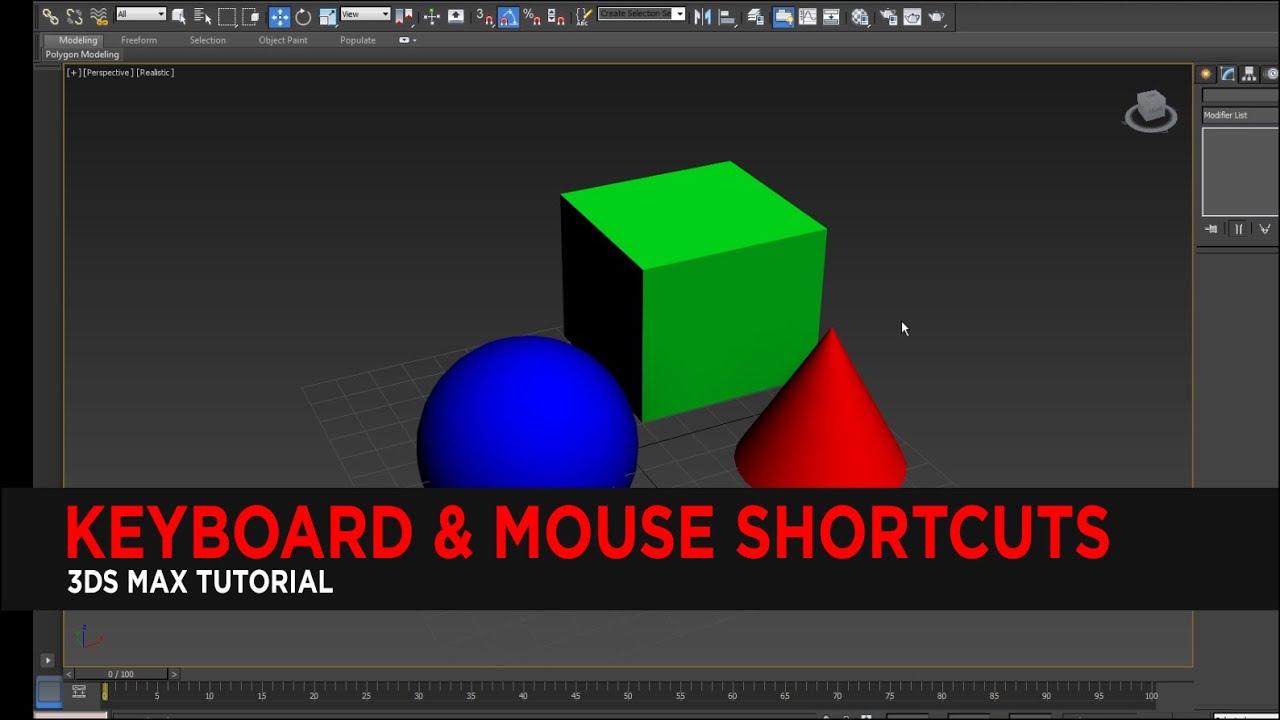
Task: Open the Hierarchy command panel tab
Action: pos(1249,74)
